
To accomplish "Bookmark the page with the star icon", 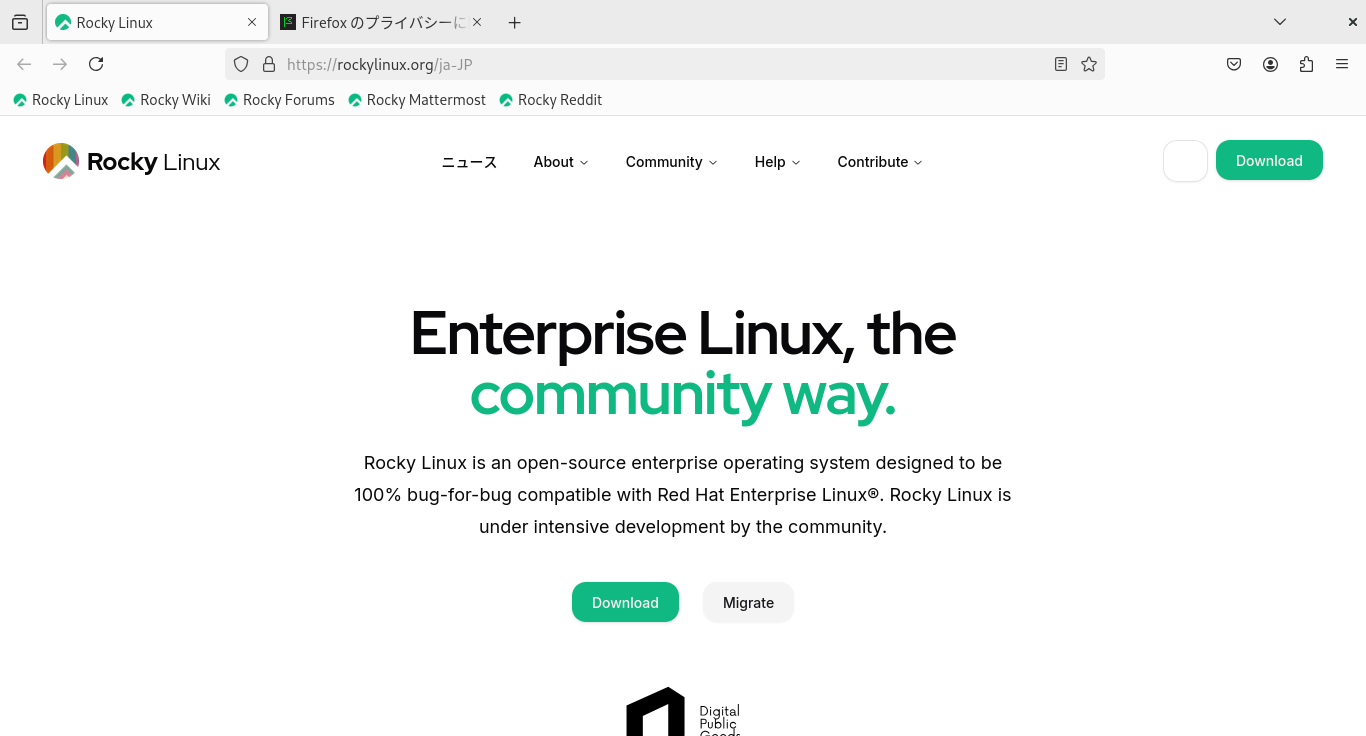I will point(1089,63).
